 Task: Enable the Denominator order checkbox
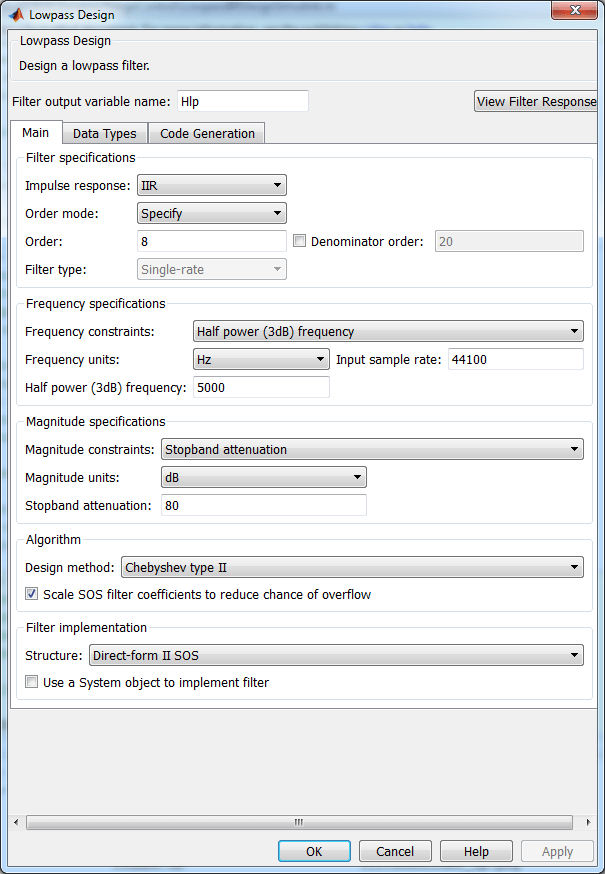[x=300, y=241]
